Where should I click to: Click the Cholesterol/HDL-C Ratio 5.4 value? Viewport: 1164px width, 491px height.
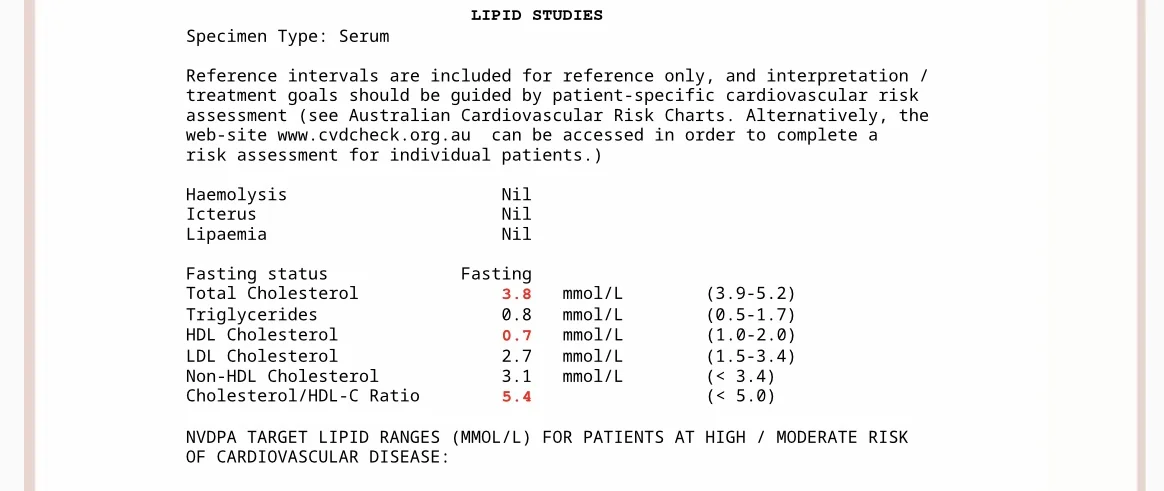click(x=517, y=396)
